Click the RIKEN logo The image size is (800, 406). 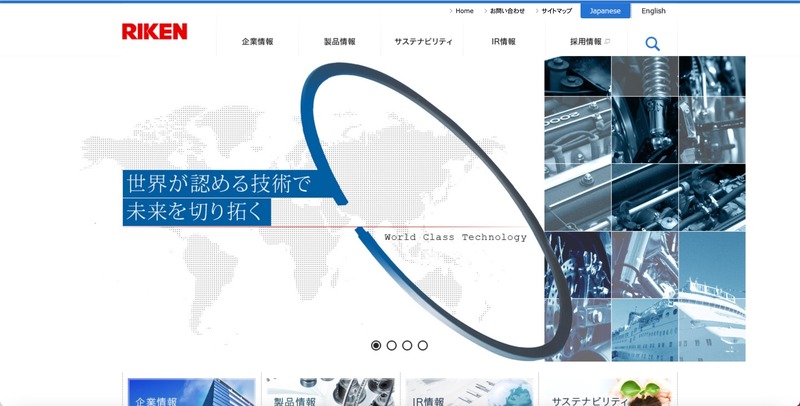click(154, 31)
